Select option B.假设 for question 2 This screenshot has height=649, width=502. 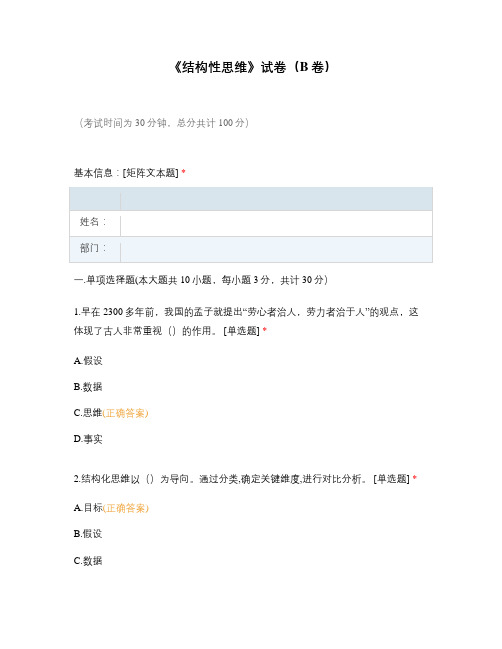click(88, 534)
